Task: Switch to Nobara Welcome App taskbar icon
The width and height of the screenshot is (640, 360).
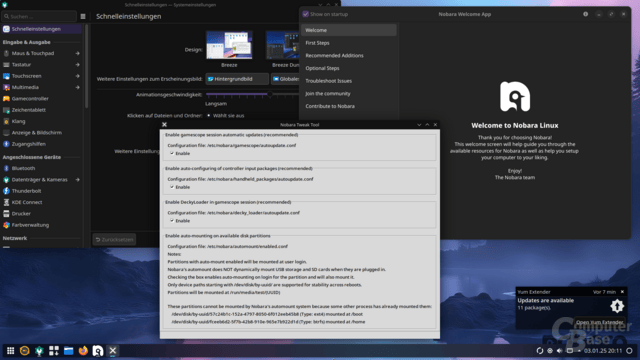Action: click(98, 351)
